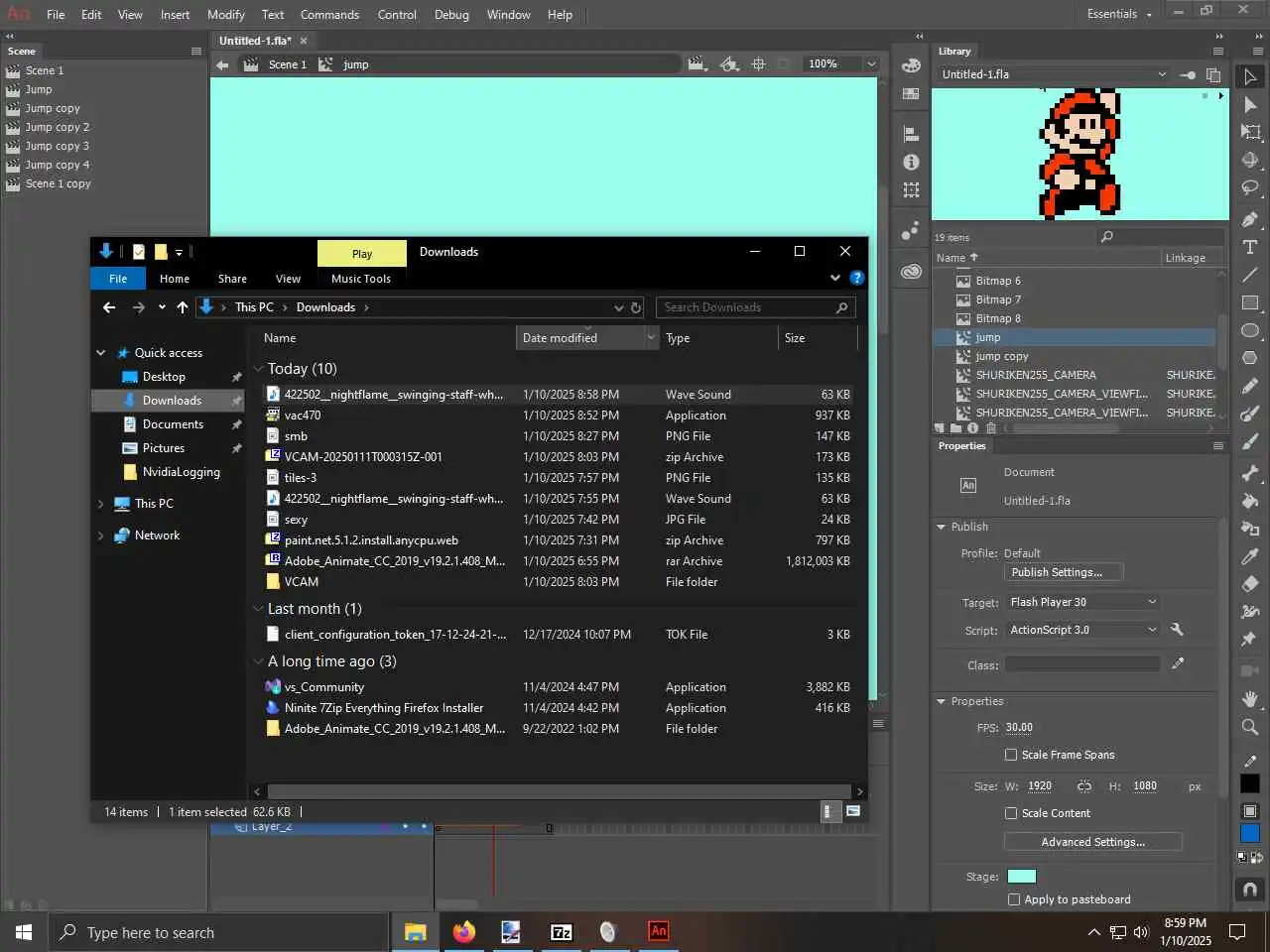Collapse the Properties section triangle
Screen dimensions: 1270x952
pos(941,701)
